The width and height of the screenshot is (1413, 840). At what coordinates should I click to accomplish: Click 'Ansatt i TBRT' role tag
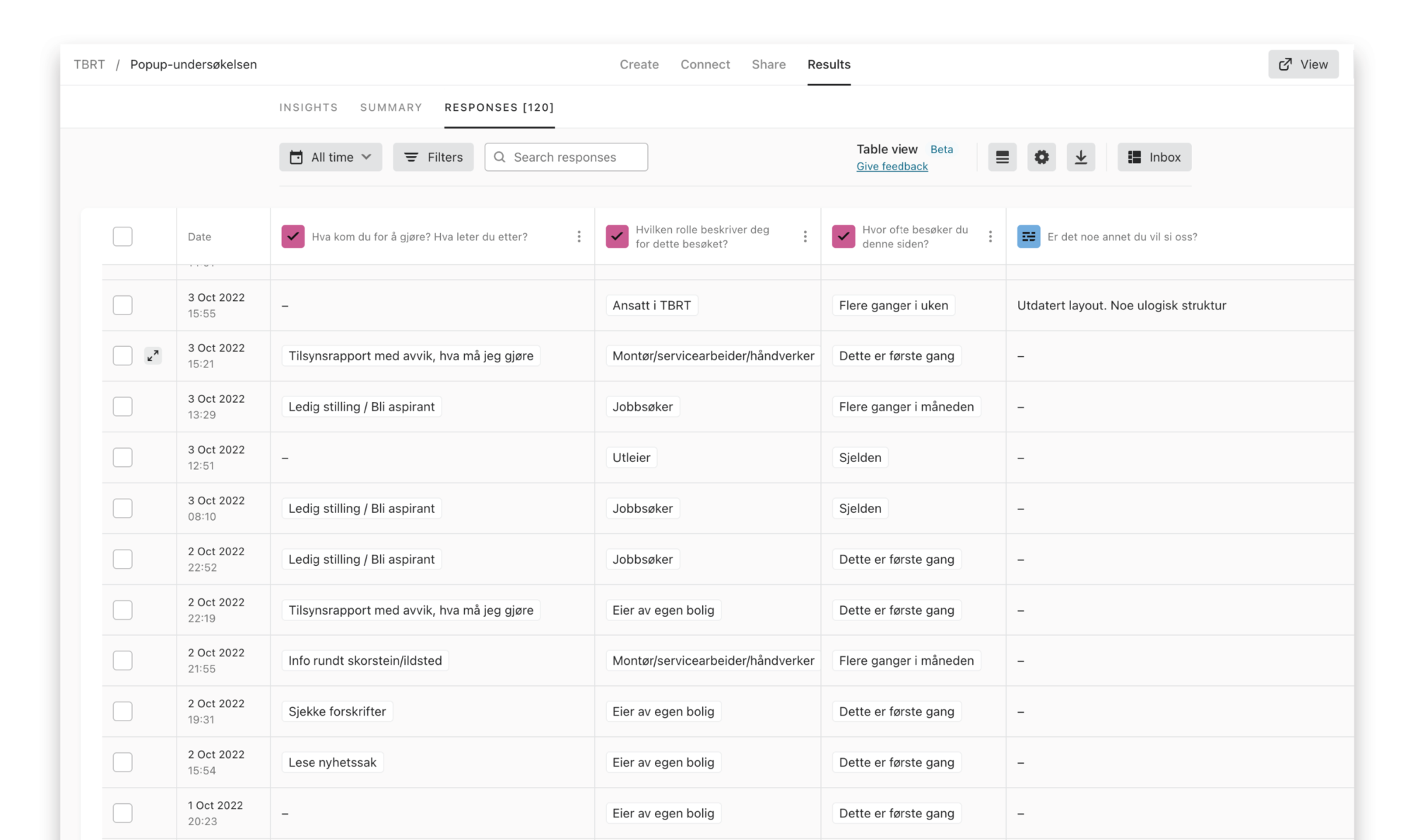651,305
